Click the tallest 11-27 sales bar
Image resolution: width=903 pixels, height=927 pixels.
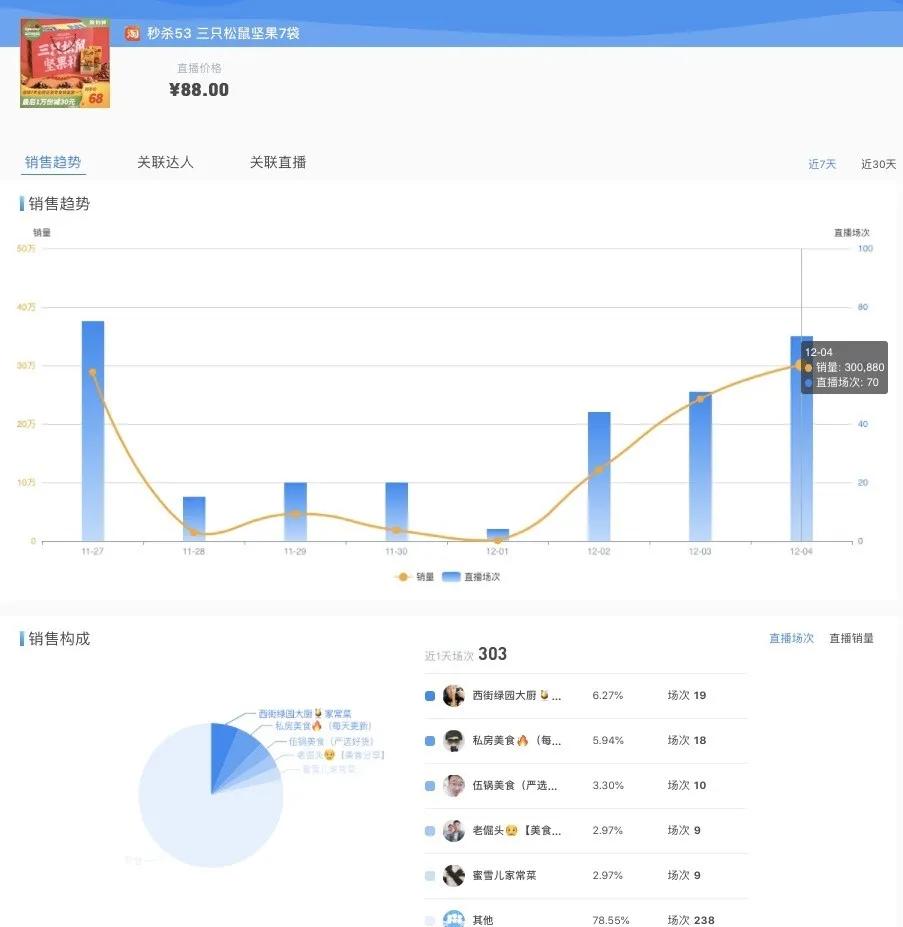[x=91, y=430]
